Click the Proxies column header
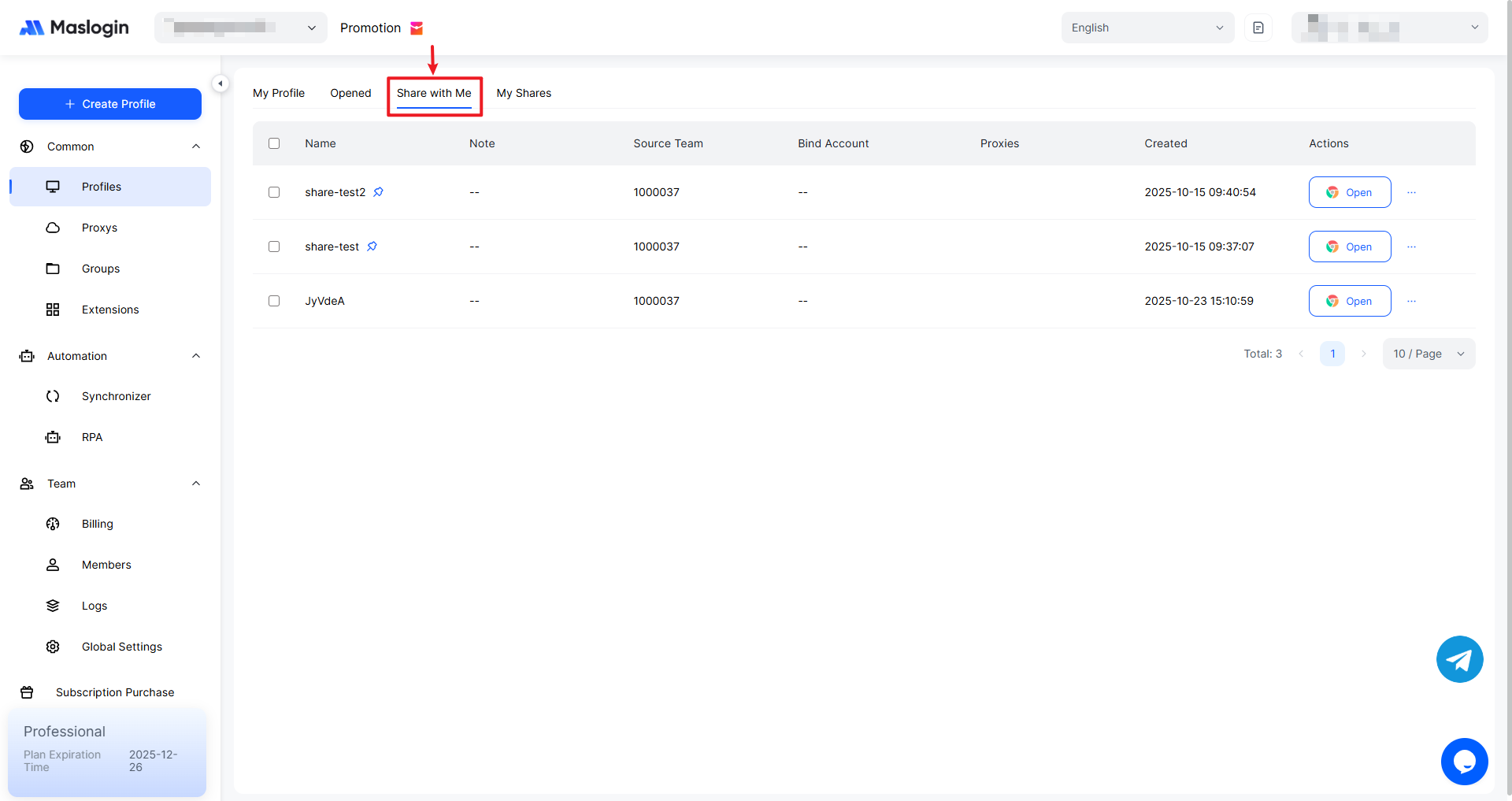 [999, 143]
